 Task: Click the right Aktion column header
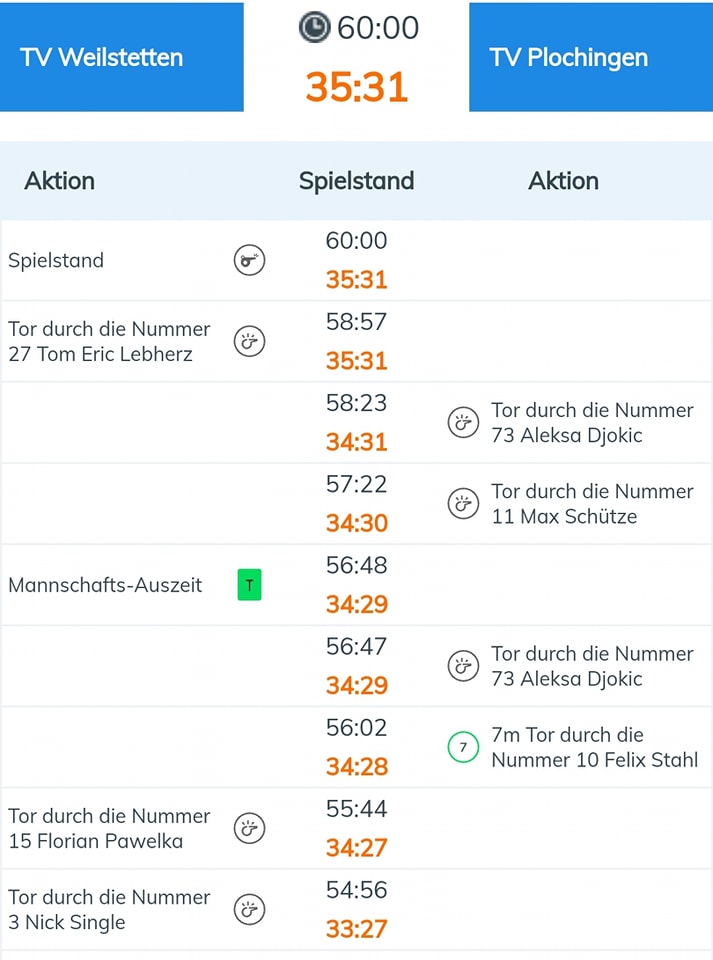[x=563, y=181]
